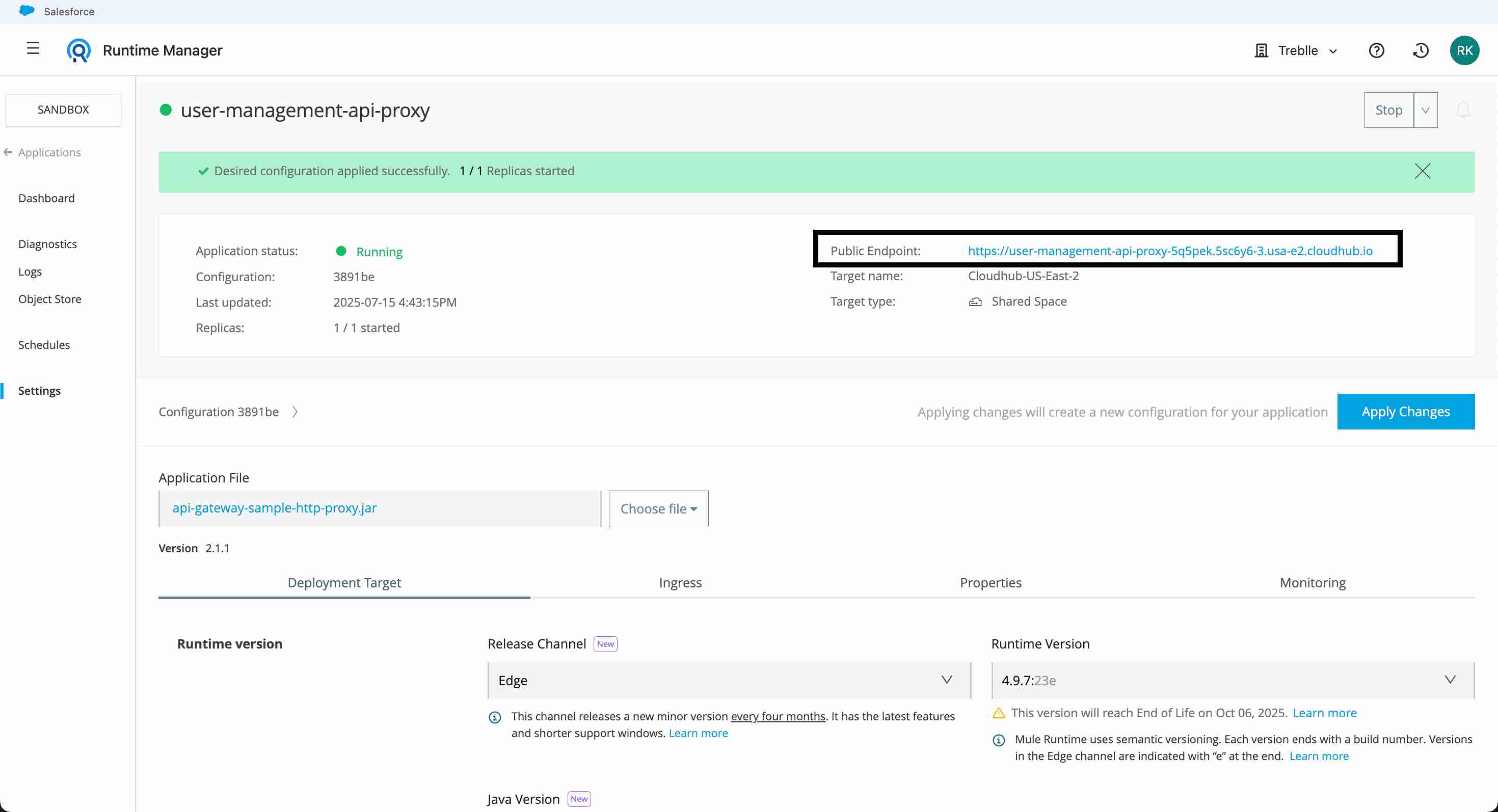This screenshot has width=1498, height=812.
Task: Switch to the Properties tab
Action: 991,582
